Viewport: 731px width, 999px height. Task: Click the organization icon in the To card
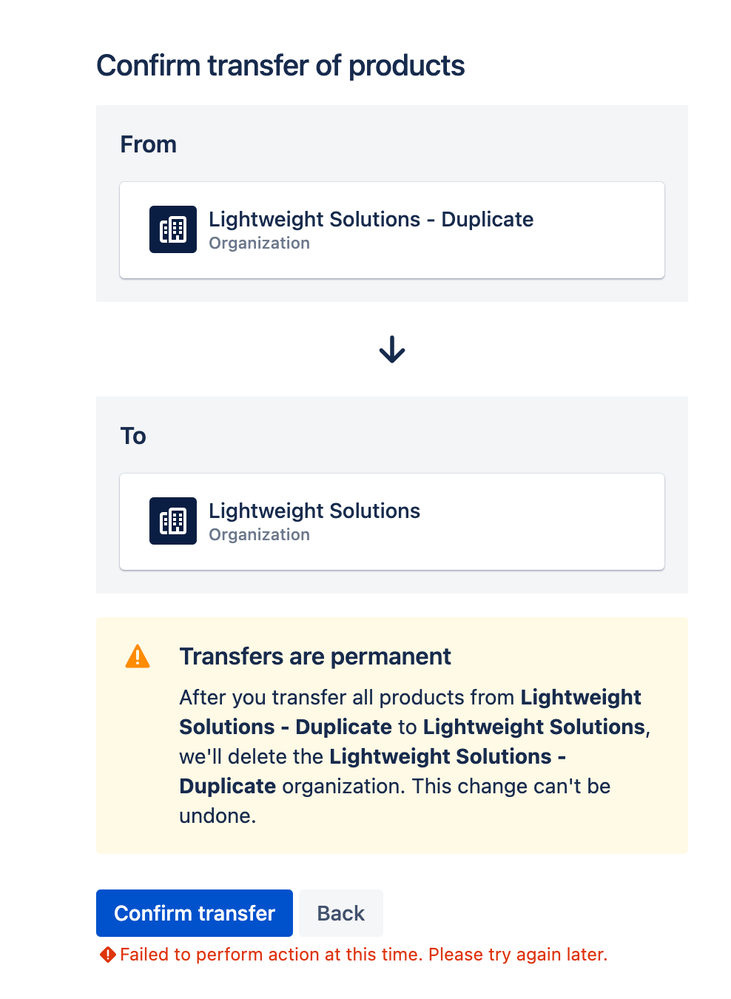pyautogui.click(x=173, y=521)
